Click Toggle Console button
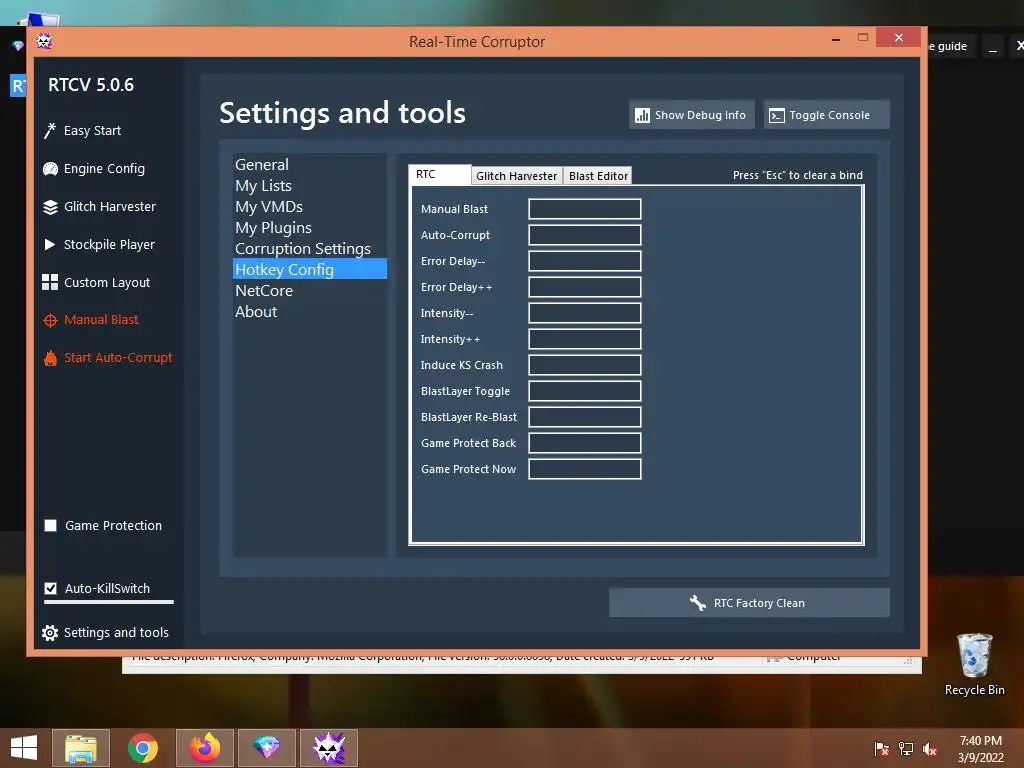The width and height of the screenshot is (1024, 768). point(826,115)
